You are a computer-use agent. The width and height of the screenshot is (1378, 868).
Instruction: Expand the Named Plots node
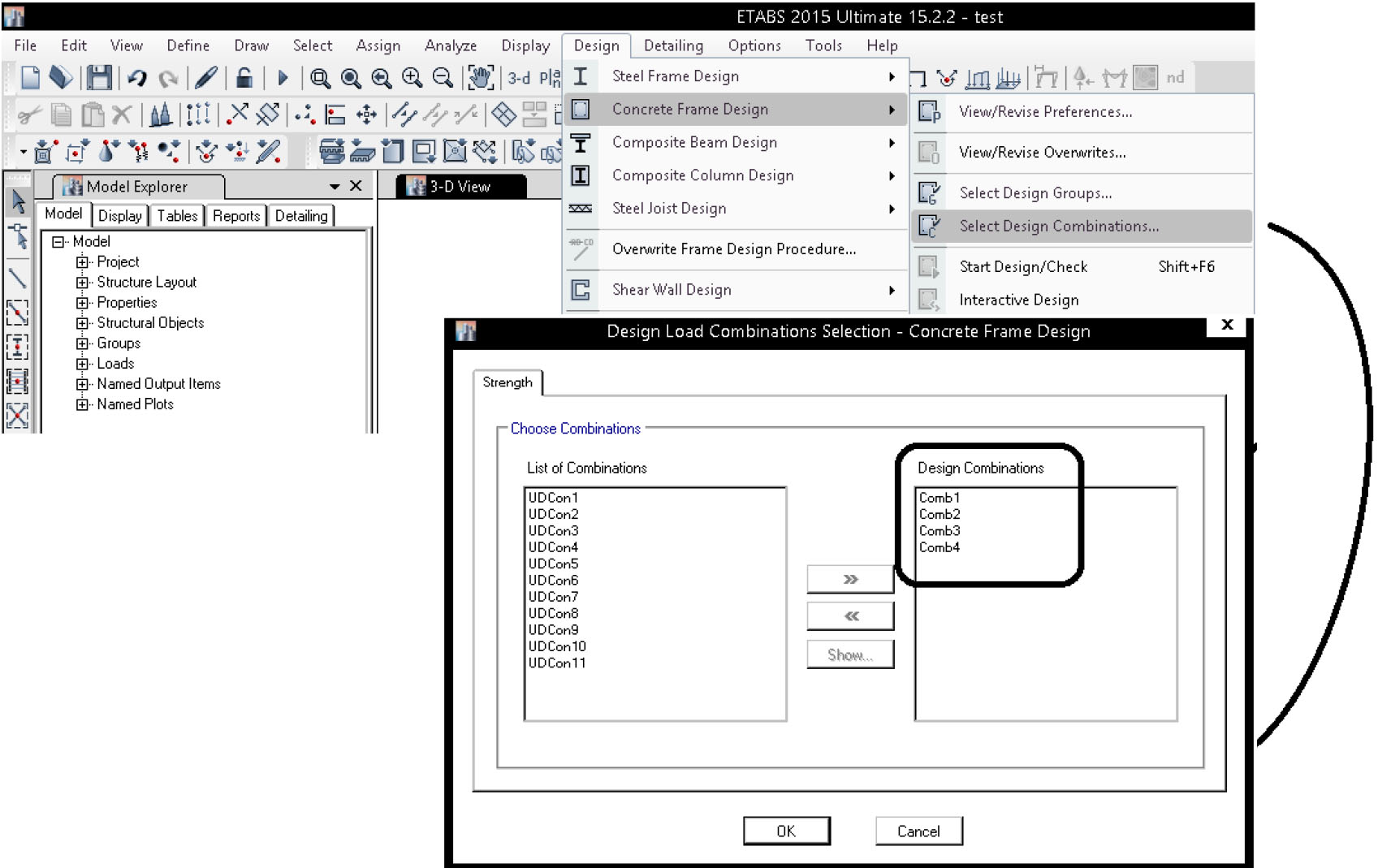click(x=82, y=404)
